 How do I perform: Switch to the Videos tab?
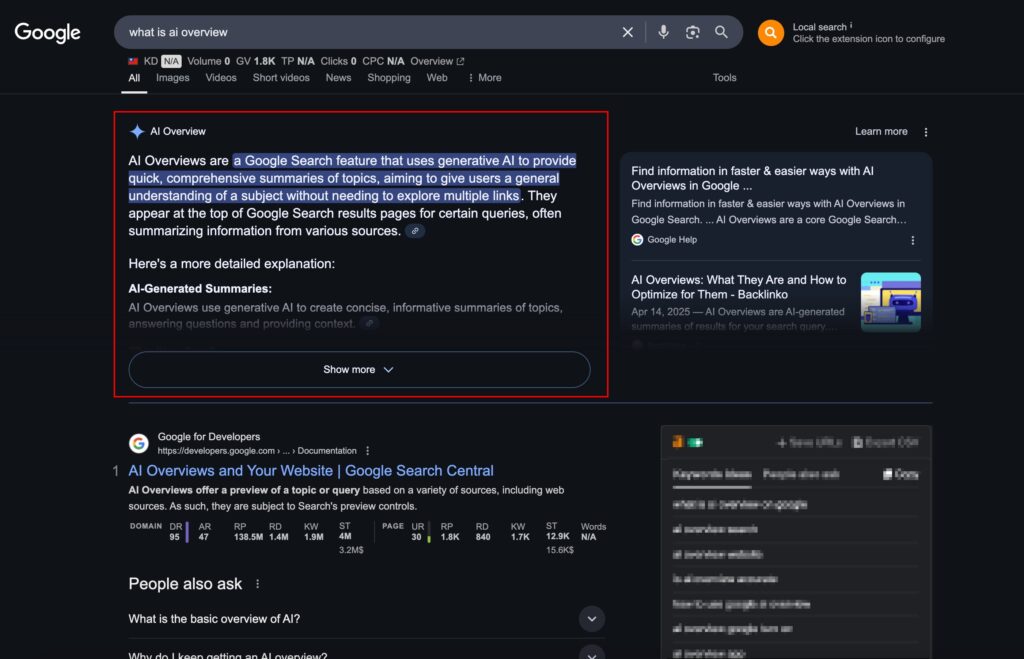coord(221,78)
